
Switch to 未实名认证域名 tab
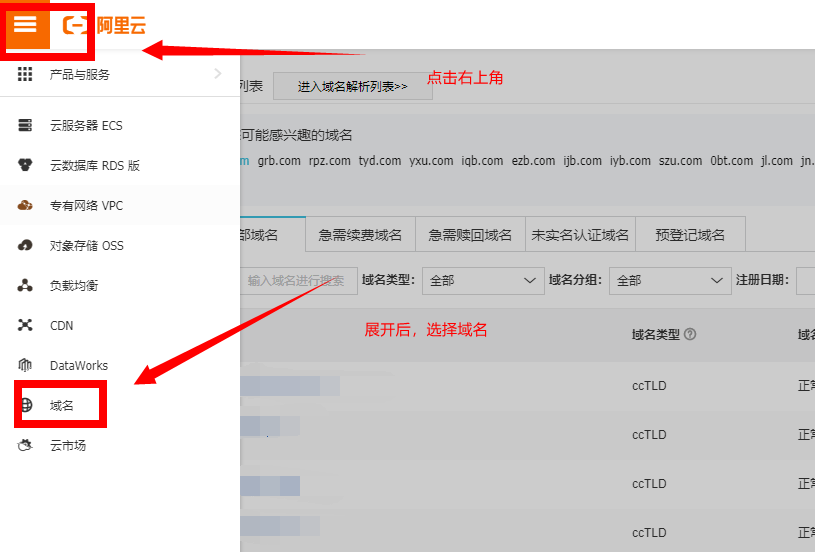coord(580,235)
